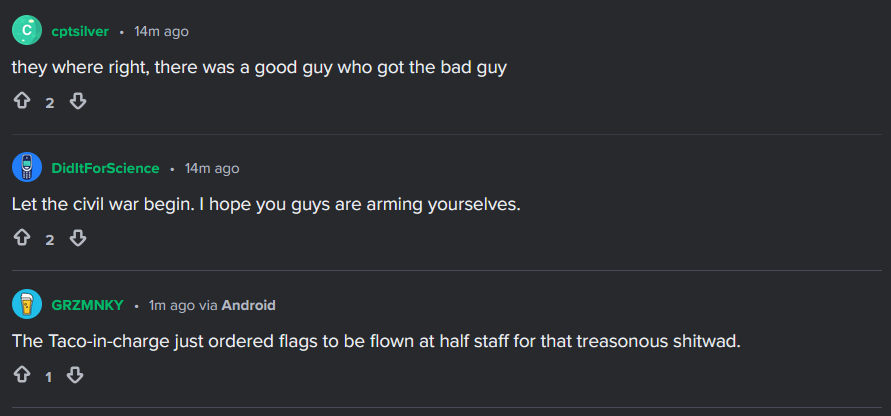The width and height of the screenshot is (891, 416).
Task: Open the GRZMNKY username link
Action: [87, 305]
